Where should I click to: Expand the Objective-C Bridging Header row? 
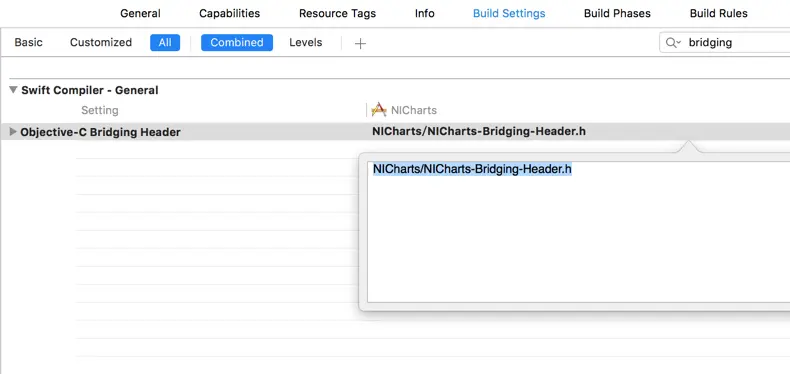coord(13,132)
